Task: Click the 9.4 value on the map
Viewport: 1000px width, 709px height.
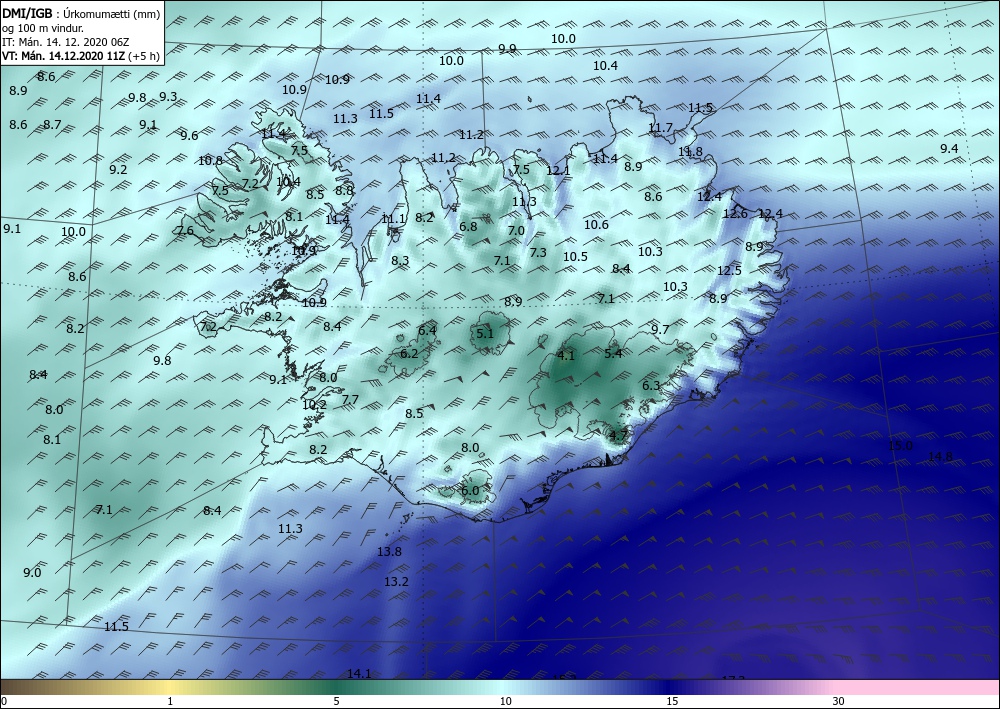Action: pyautogui.click(x=949, y=149)
